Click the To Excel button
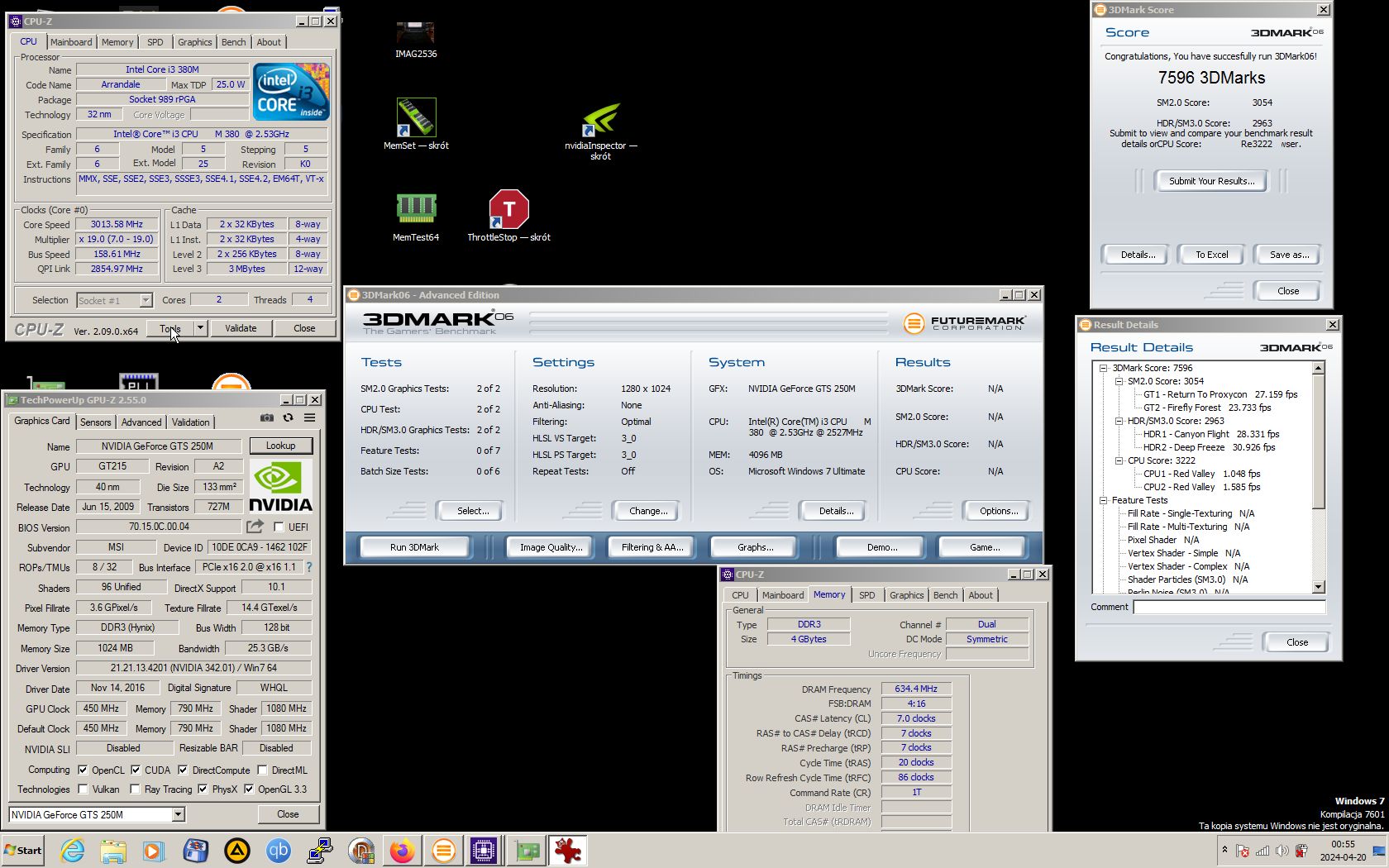 click(x=1211, y=255)
